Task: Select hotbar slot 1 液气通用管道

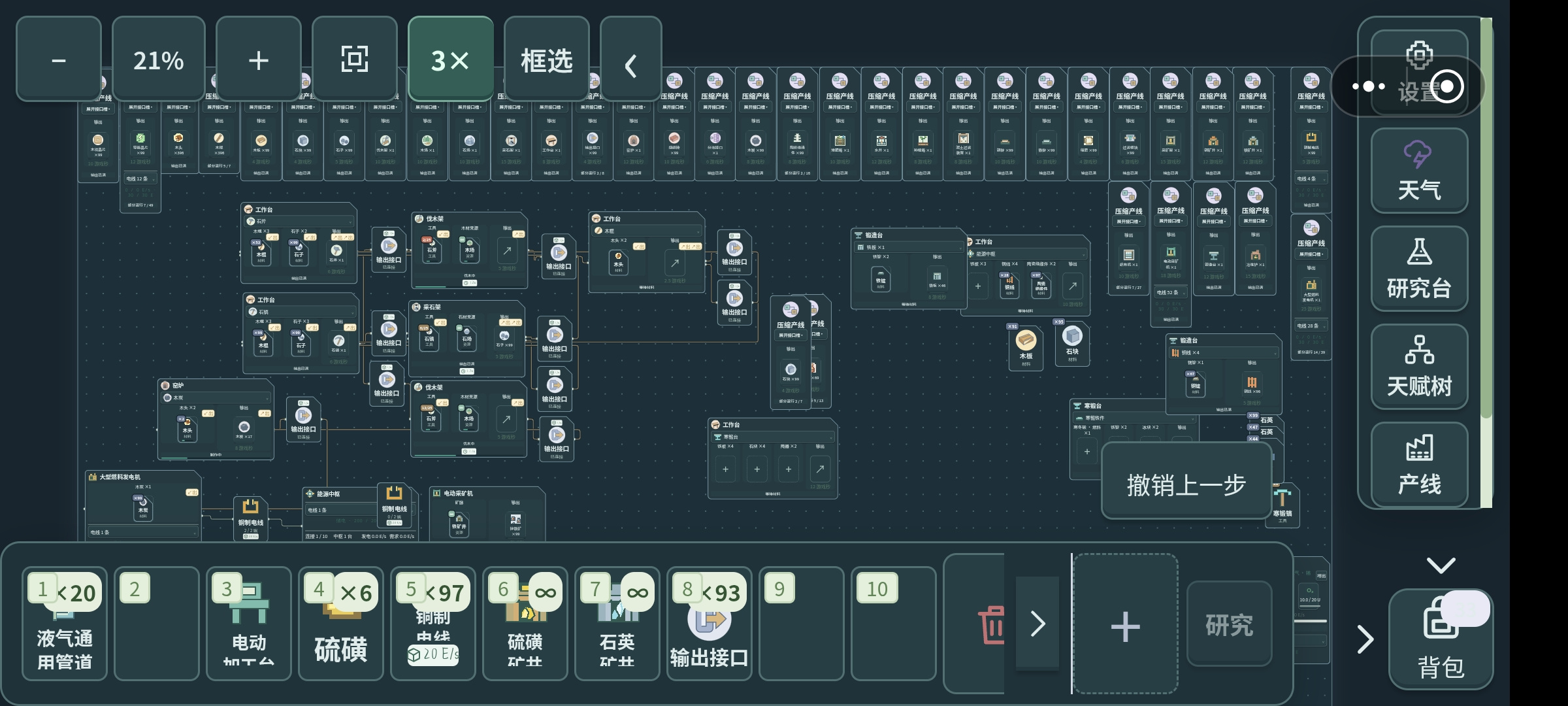Action: point(65,624)
